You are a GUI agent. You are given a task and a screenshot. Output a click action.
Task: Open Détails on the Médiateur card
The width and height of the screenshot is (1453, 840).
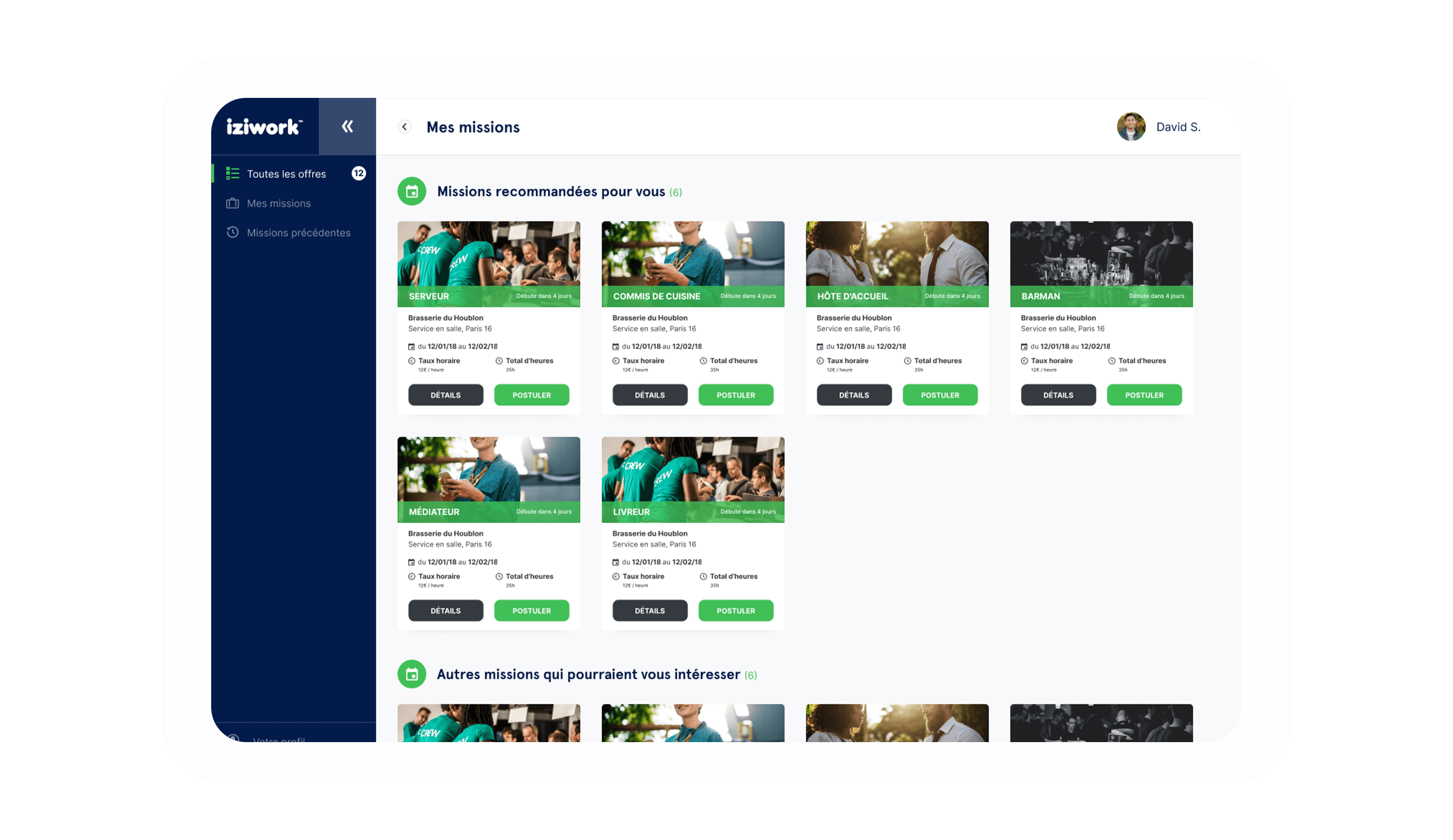point(445,610)
